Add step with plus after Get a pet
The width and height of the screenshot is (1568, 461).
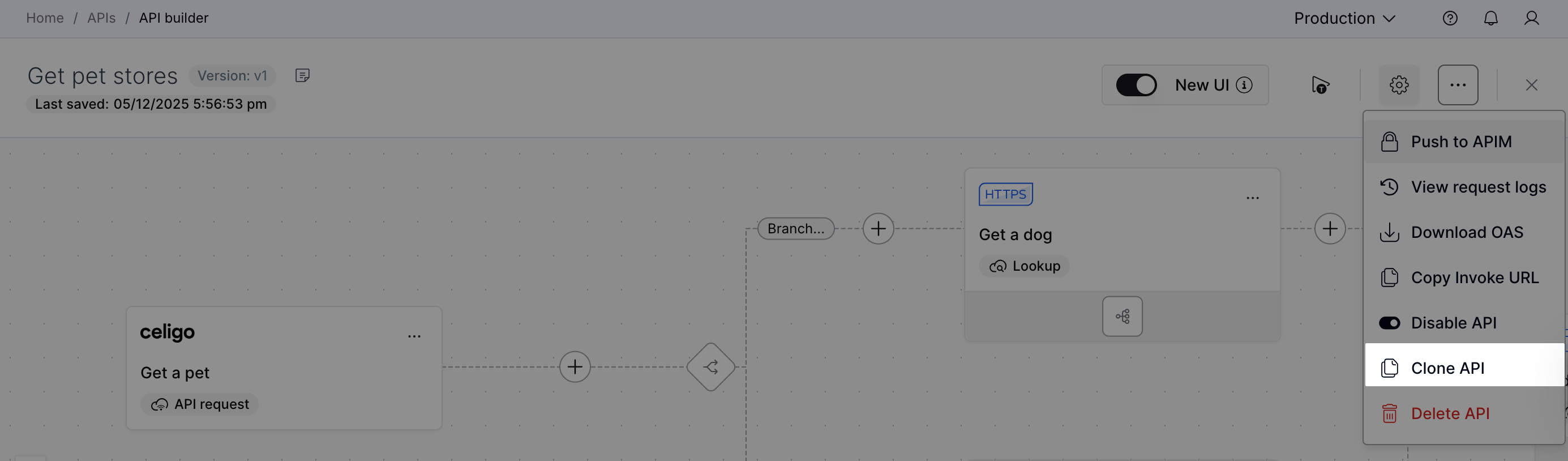[x=575, y=366]
